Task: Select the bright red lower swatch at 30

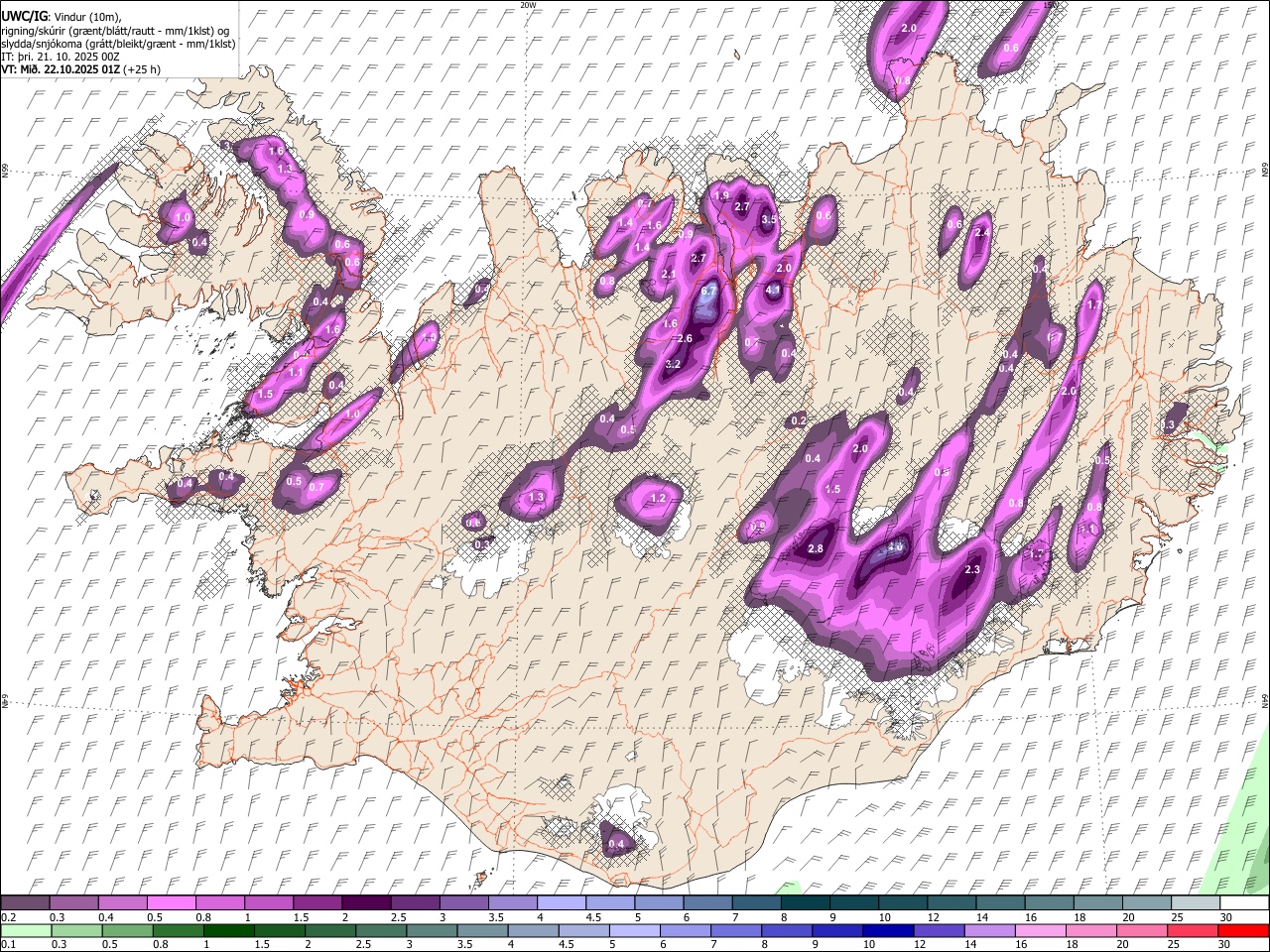Action: 1244,930
